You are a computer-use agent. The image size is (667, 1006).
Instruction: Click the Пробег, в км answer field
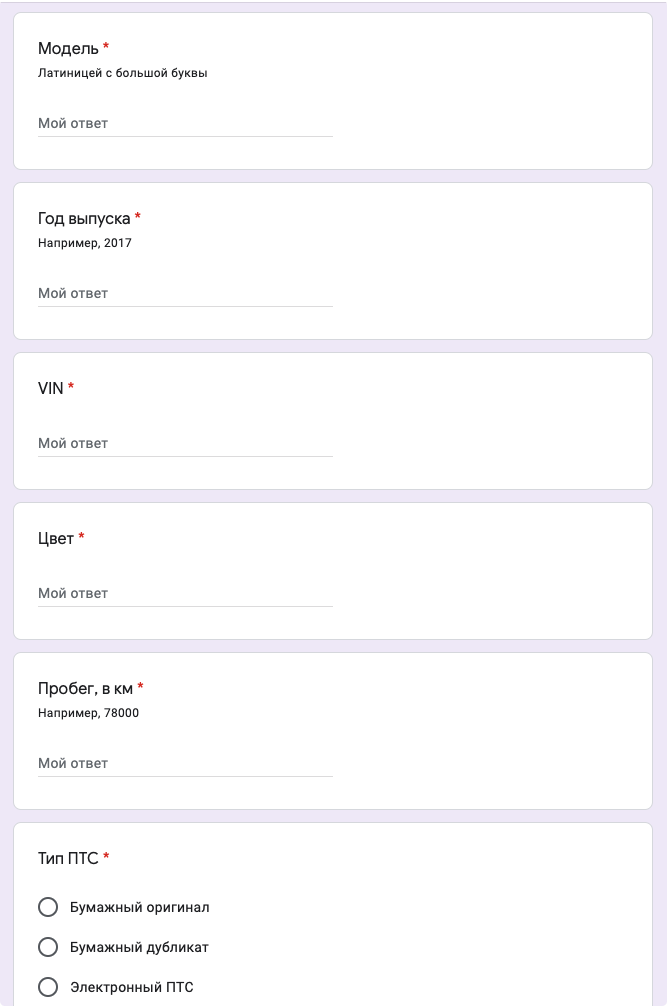pyautogui.click(x=185, y=763)
